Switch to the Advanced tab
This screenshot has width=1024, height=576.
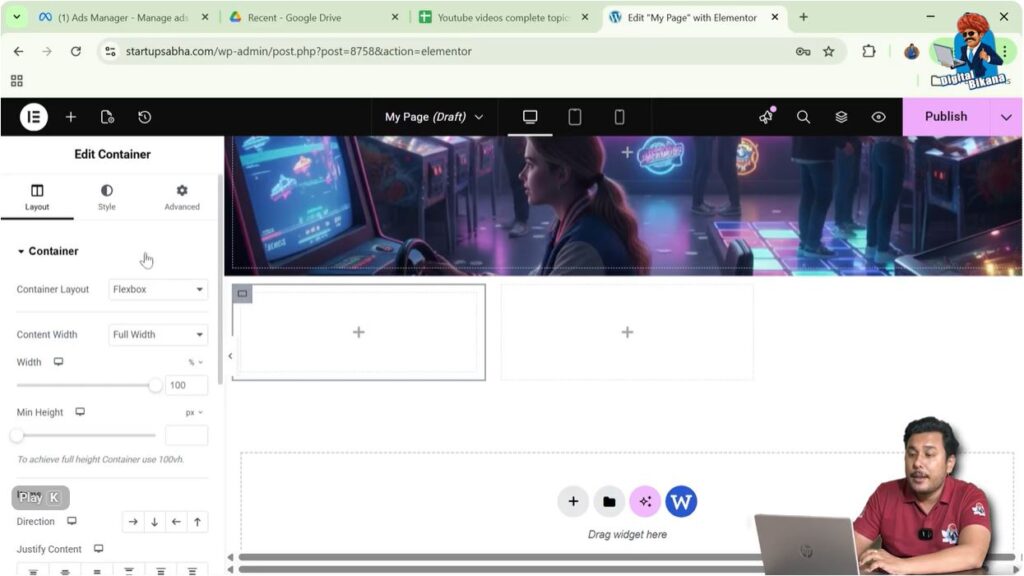182,196
